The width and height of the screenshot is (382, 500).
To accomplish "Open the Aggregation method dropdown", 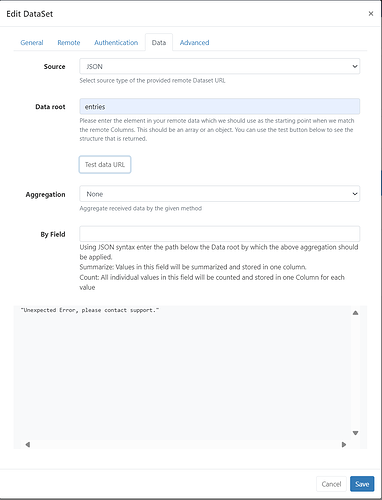I will tap(220, 194).
